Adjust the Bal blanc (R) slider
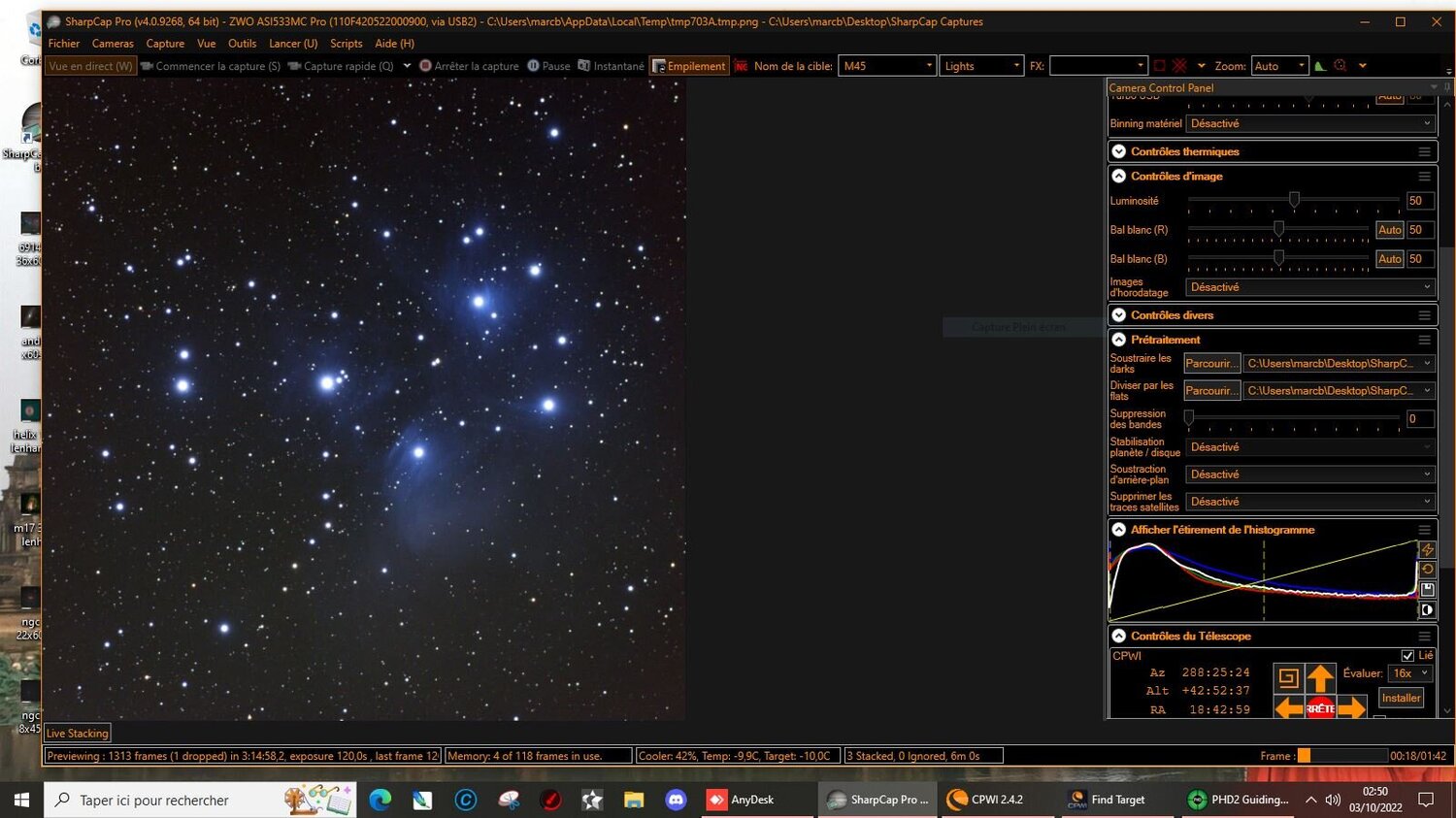The image size is (1456, 818). pos(1278,230)
